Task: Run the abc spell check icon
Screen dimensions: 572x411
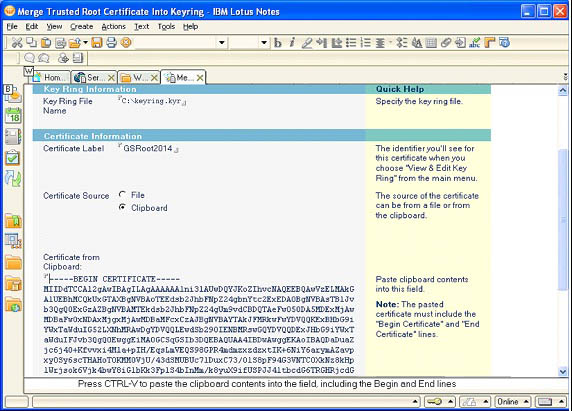Action: 475,43
